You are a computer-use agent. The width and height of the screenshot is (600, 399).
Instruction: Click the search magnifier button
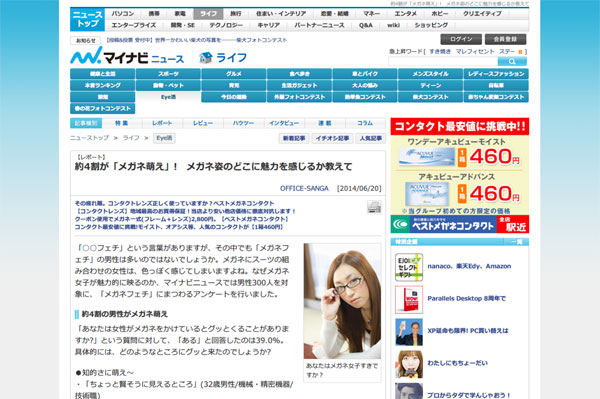pyautogui.click(x=512, y=61)
